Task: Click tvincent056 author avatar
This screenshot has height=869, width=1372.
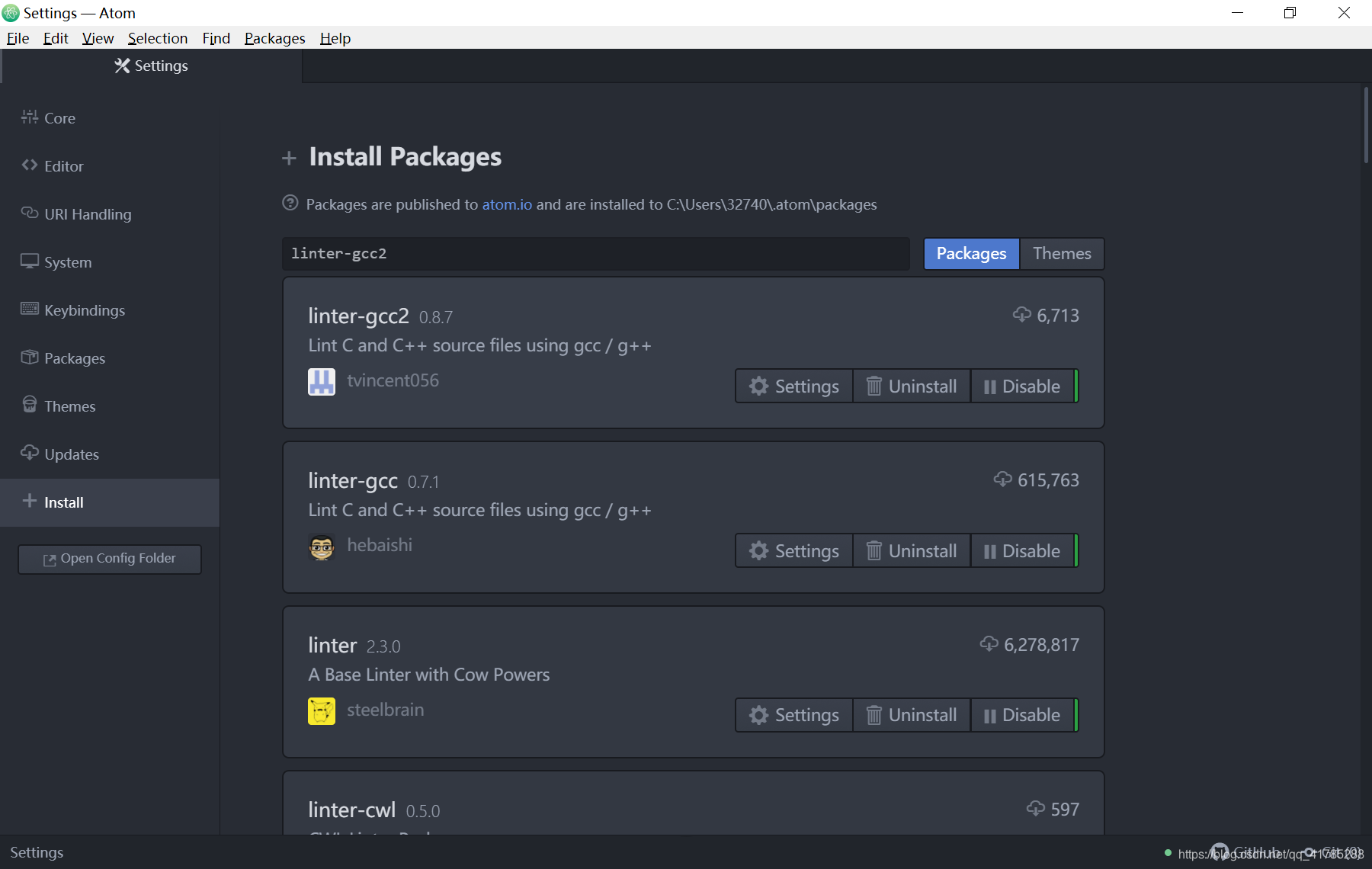Action: 322,381
